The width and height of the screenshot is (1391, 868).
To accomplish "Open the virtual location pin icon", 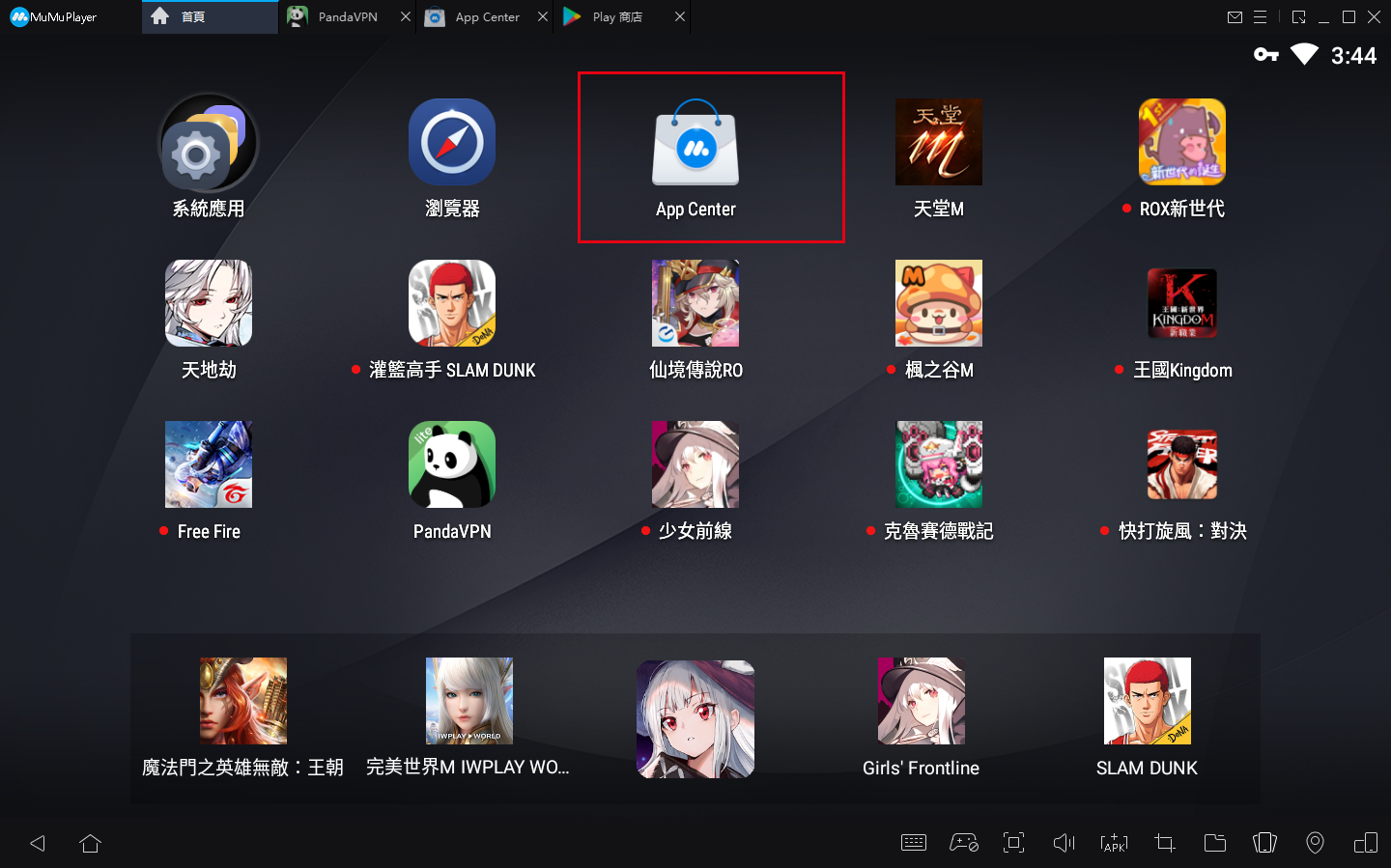I will coord(1316,843).
